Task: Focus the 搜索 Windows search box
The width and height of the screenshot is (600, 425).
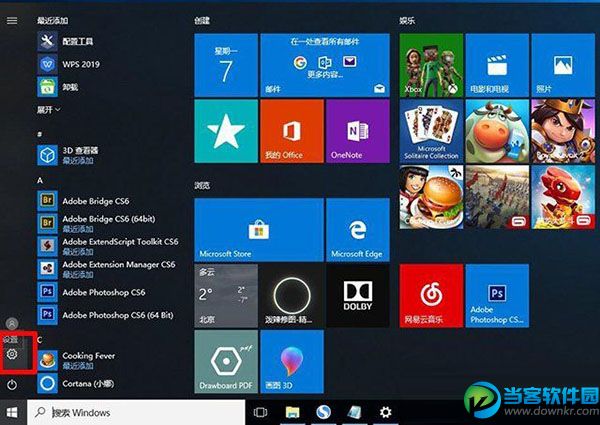Action: click(x=136, y=412)
